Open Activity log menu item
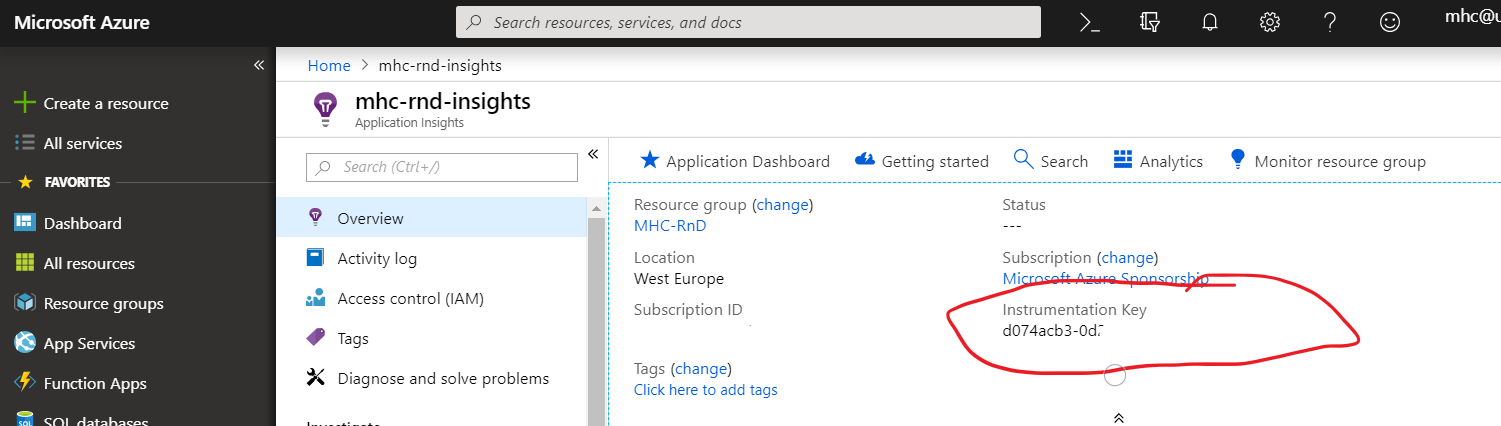 [432, 258]
